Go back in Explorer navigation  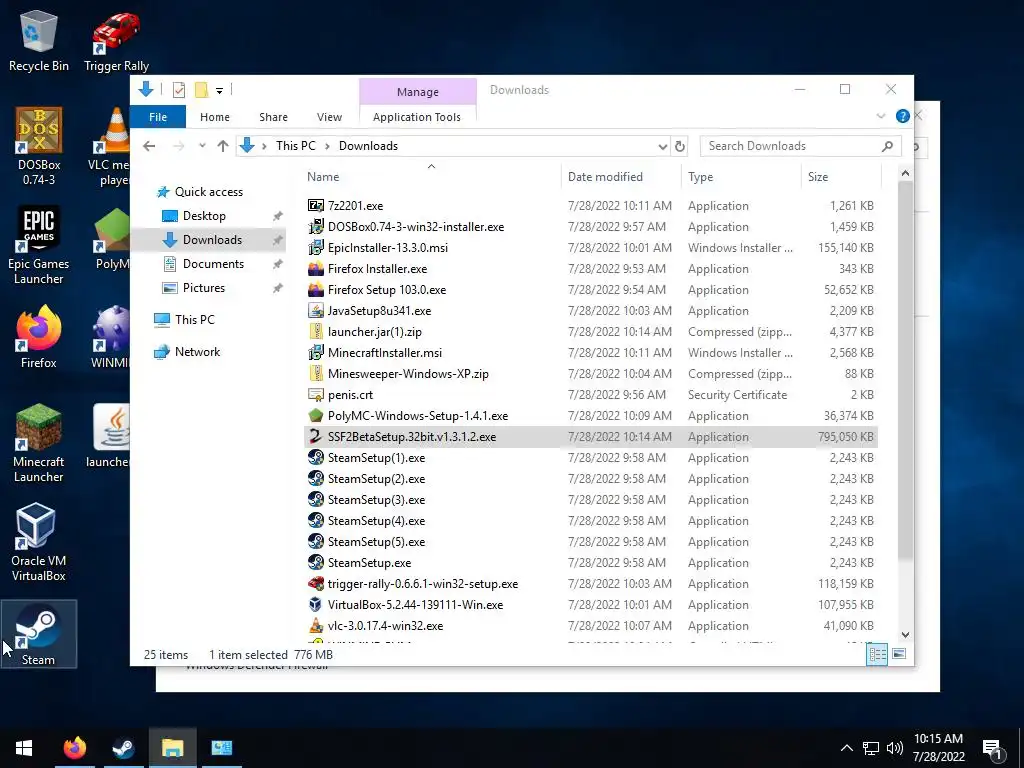point(149,146)
